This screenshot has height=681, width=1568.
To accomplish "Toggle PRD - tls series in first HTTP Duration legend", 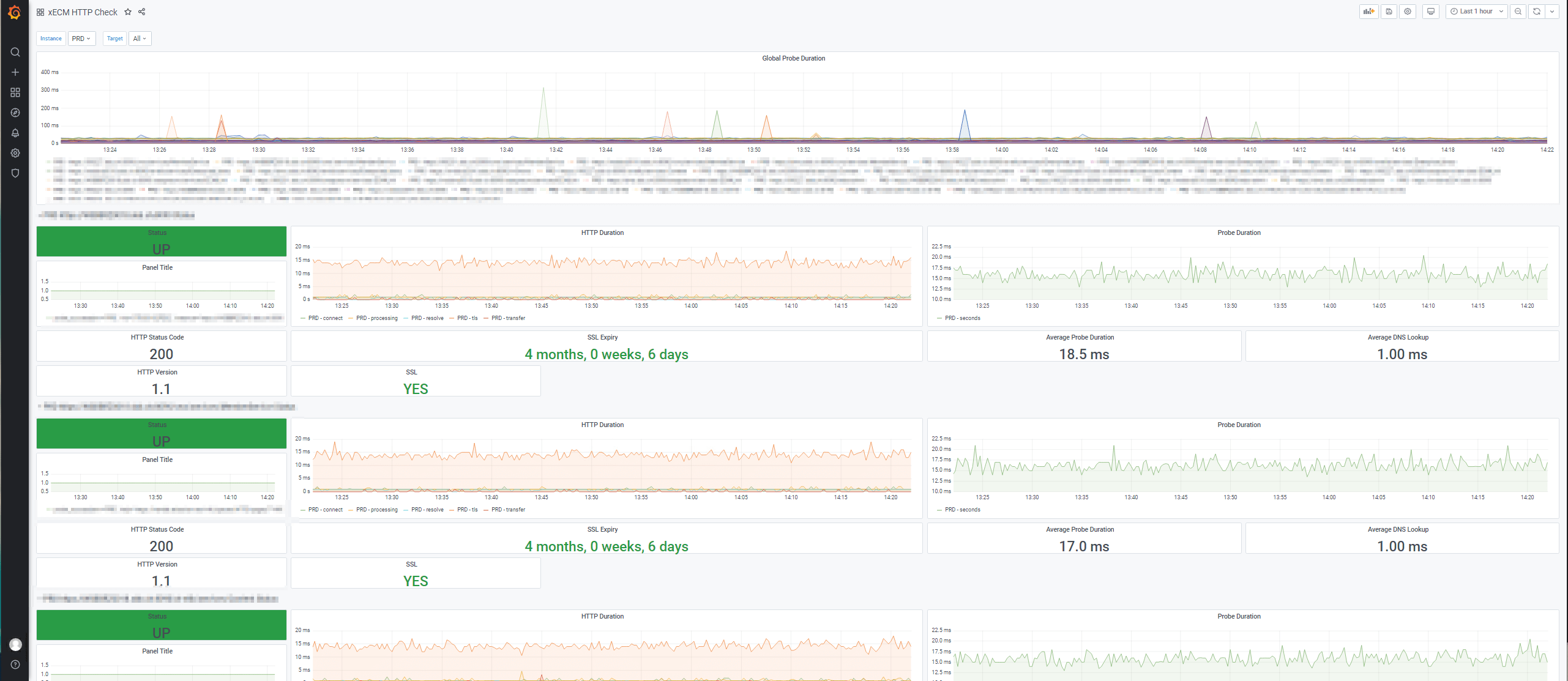I will pos(467,318).
